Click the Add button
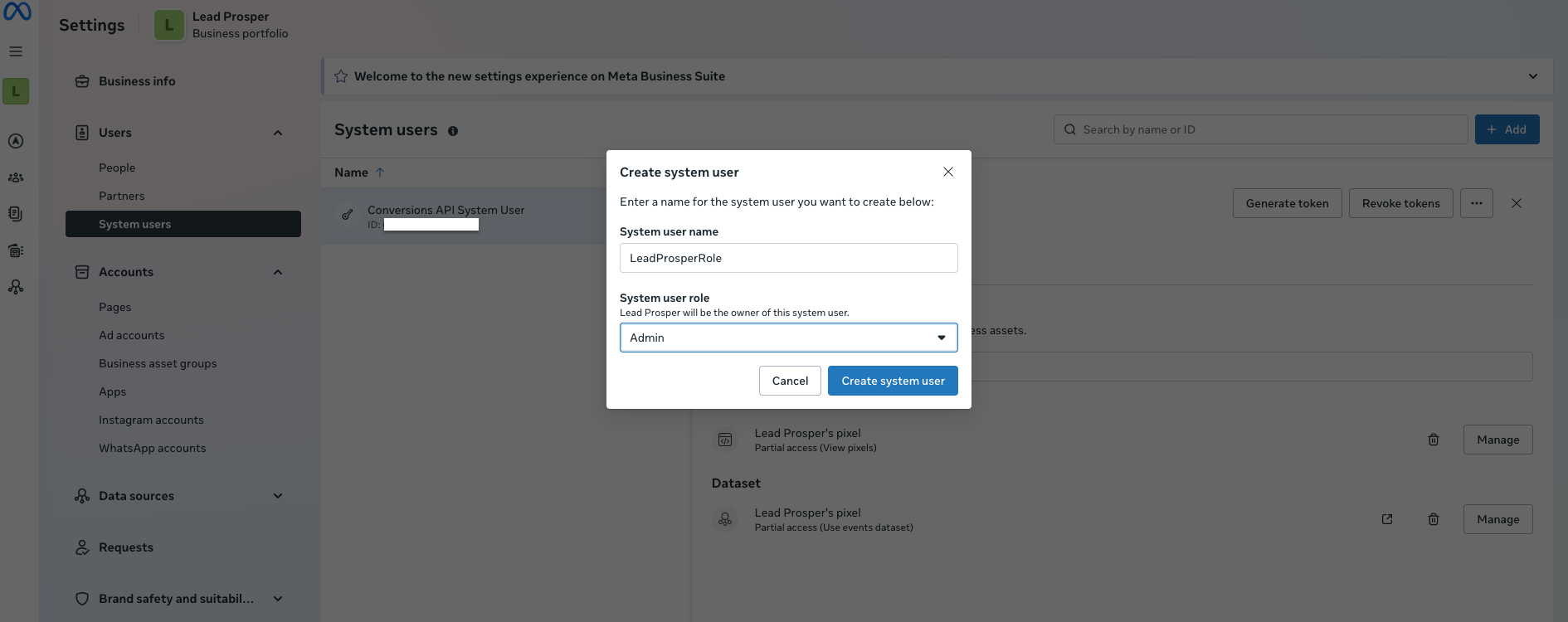 (x=1507, y=129)
